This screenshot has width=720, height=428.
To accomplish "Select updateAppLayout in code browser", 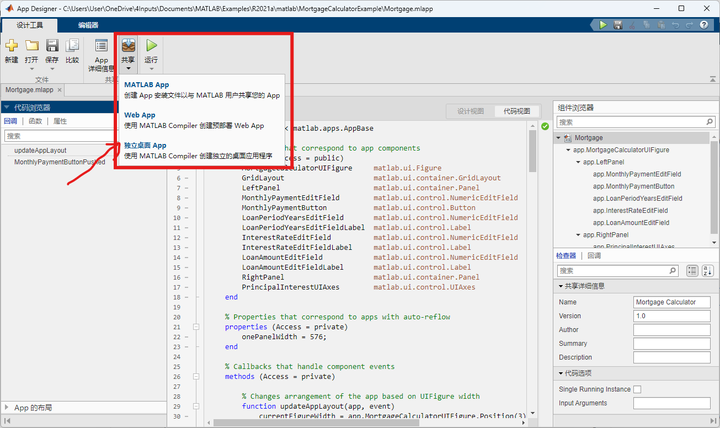I will tap(41, 150).
